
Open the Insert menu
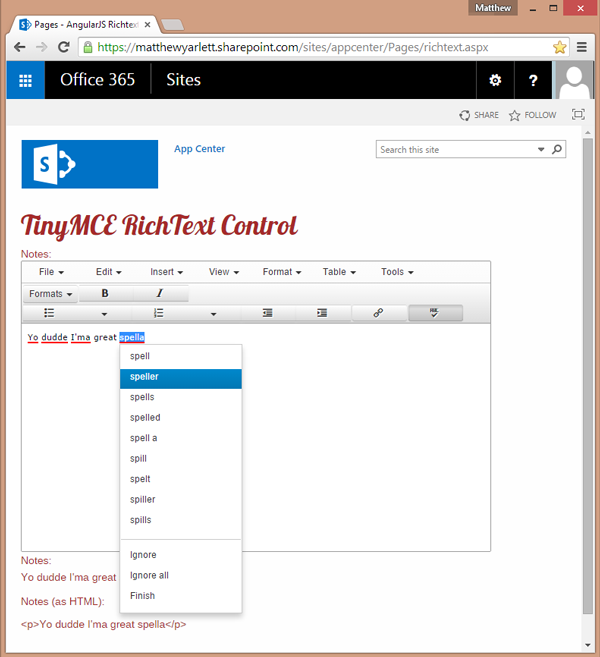pos(166,272)
